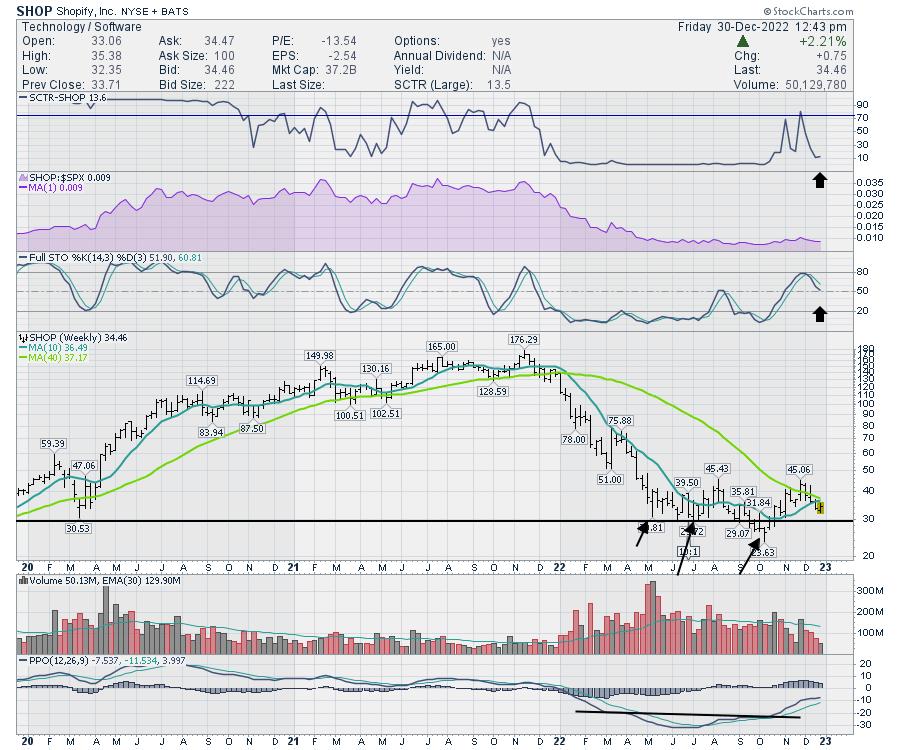This screenshot has height=750, width=900.
Task: Click the black arrow in the Full STO panel
Action: point(819,314)
